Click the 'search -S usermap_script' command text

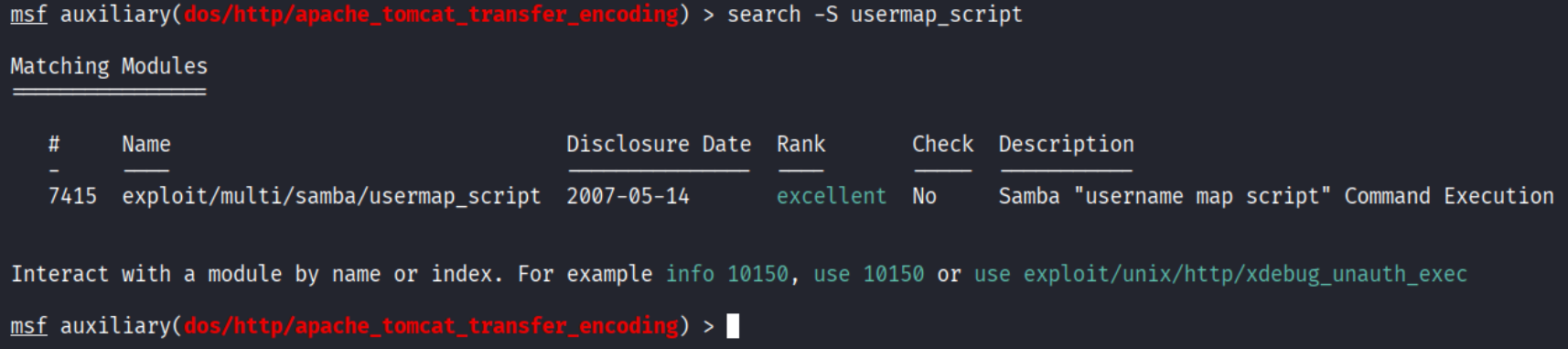[x=875, y=15]
